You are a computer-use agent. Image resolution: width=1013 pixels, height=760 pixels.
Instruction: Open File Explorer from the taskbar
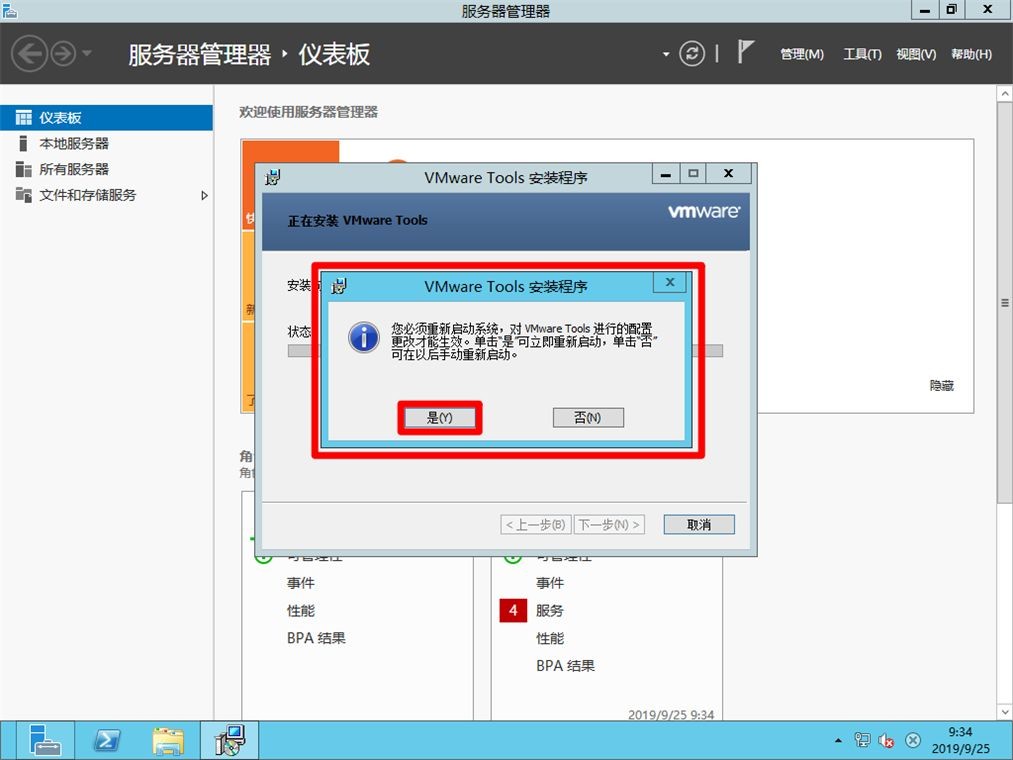pyautogui.click(x=168, y=741)
